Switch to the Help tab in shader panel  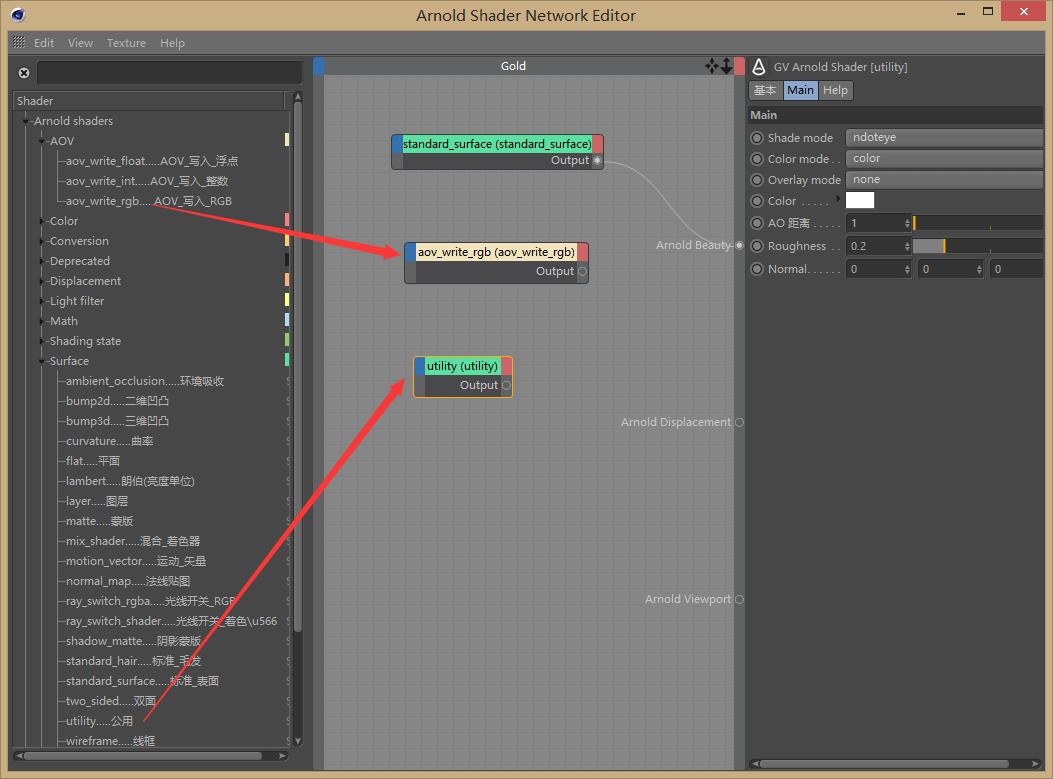click(x=835, y=90)
